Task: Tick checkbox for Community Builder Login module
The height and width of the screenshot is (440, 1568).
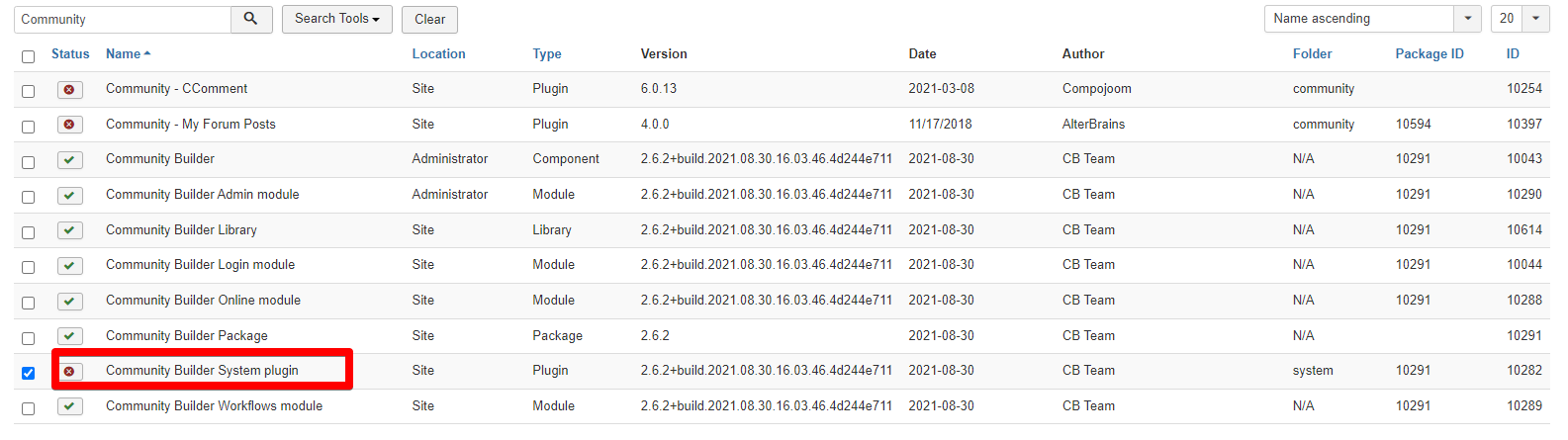Action: (28, 267)
